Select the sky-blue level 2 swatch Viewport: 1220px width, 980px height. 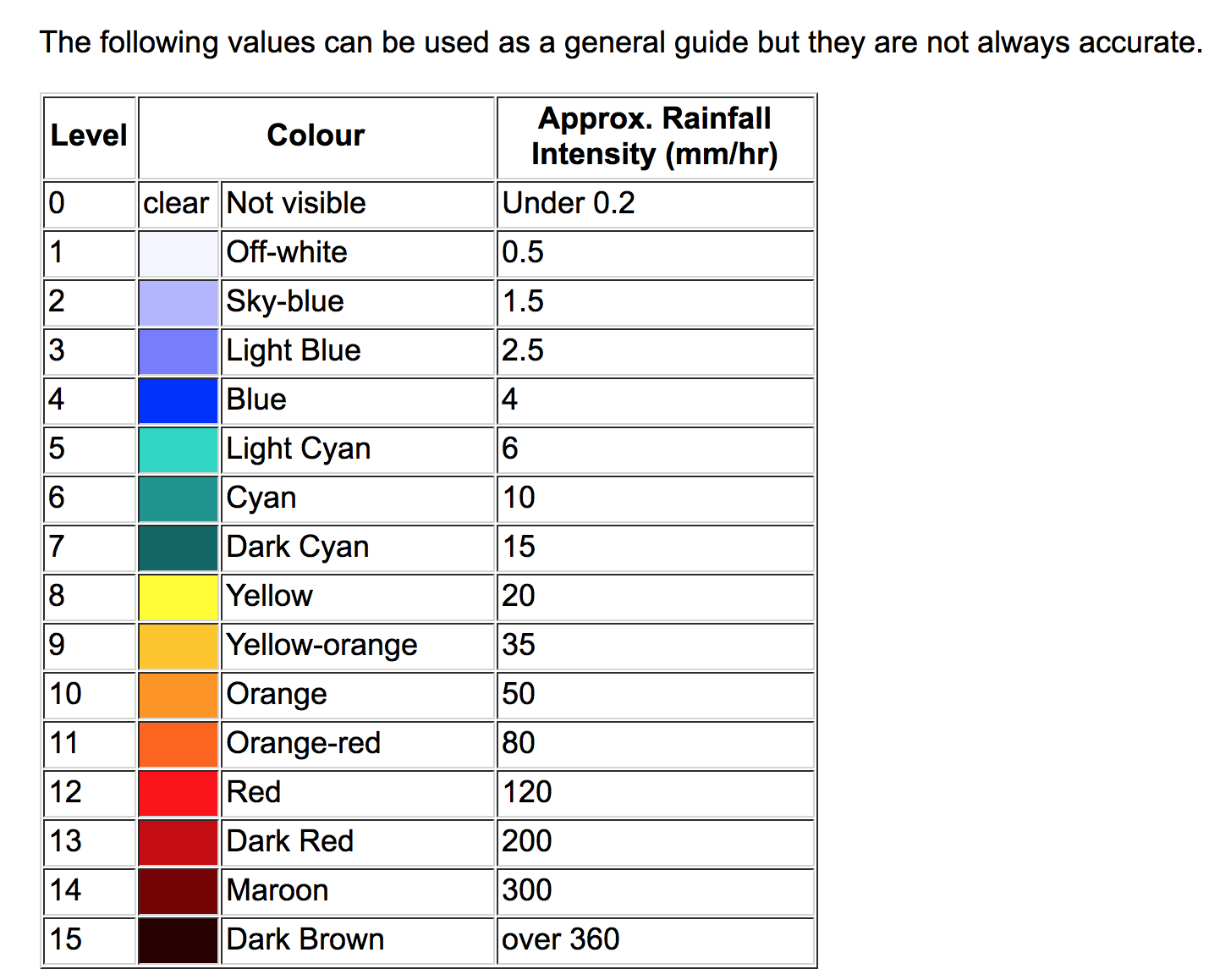coord(179,303)
